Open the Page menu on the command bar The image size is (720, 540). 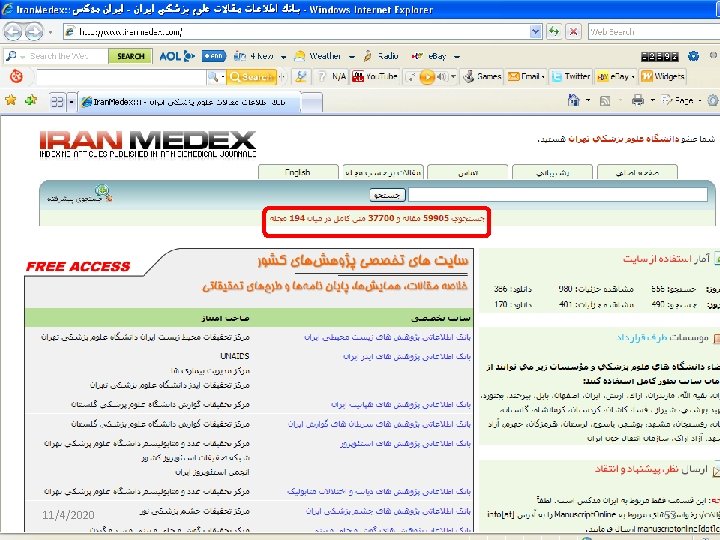pyautogui.click(x=681, y=100)
